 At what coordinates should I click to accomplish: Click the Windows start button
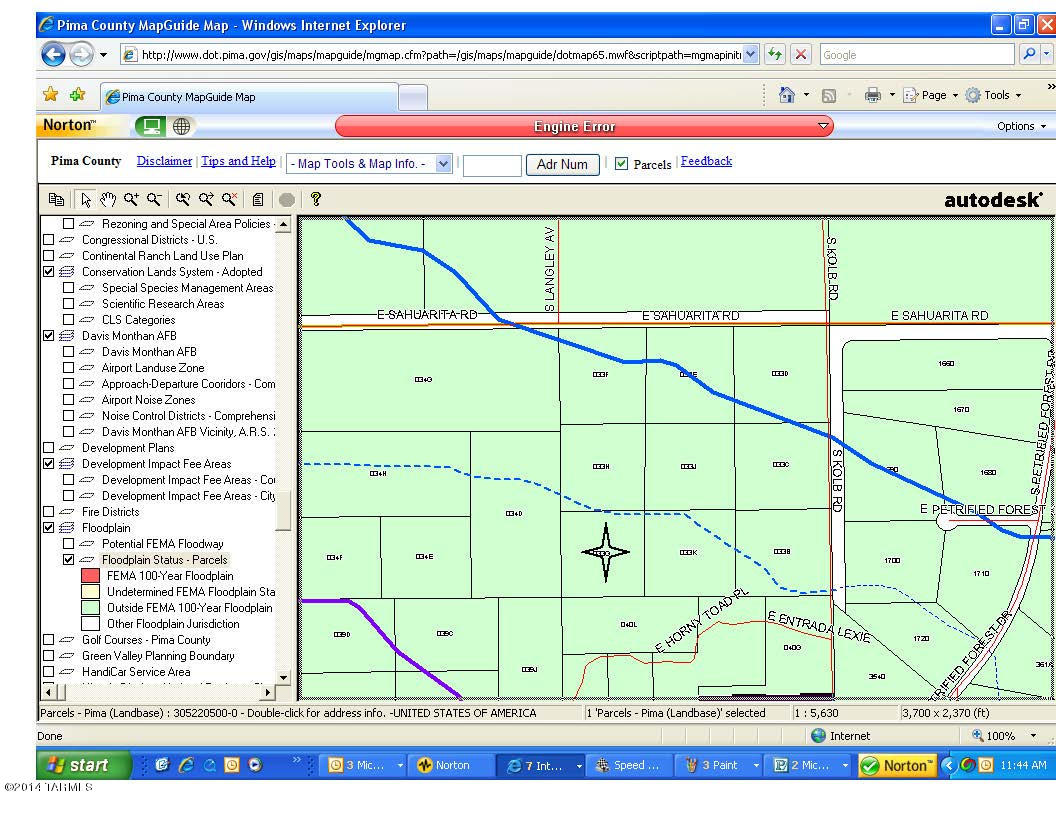(x=84, y=765)
